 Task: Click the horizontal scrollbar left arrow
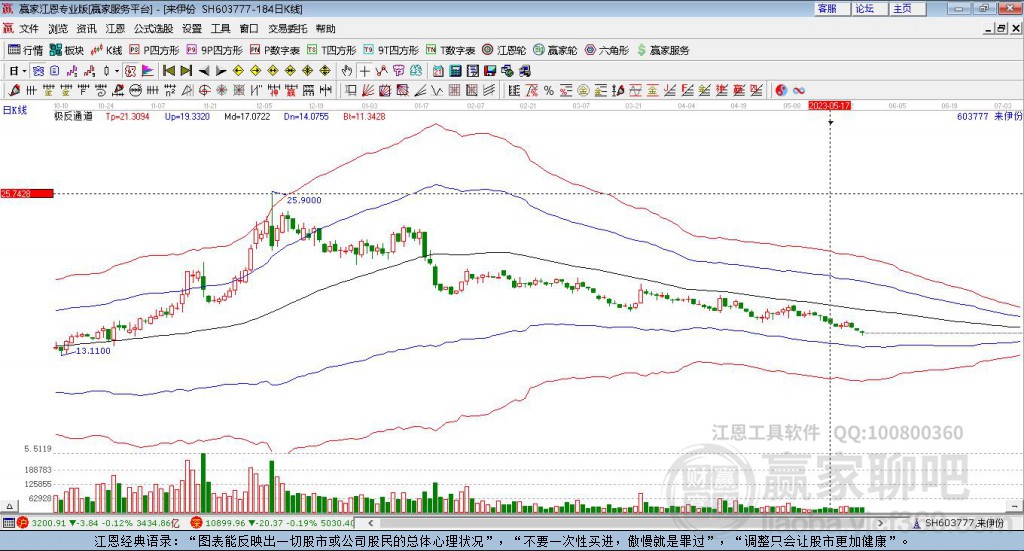click(x=371, y=523)
